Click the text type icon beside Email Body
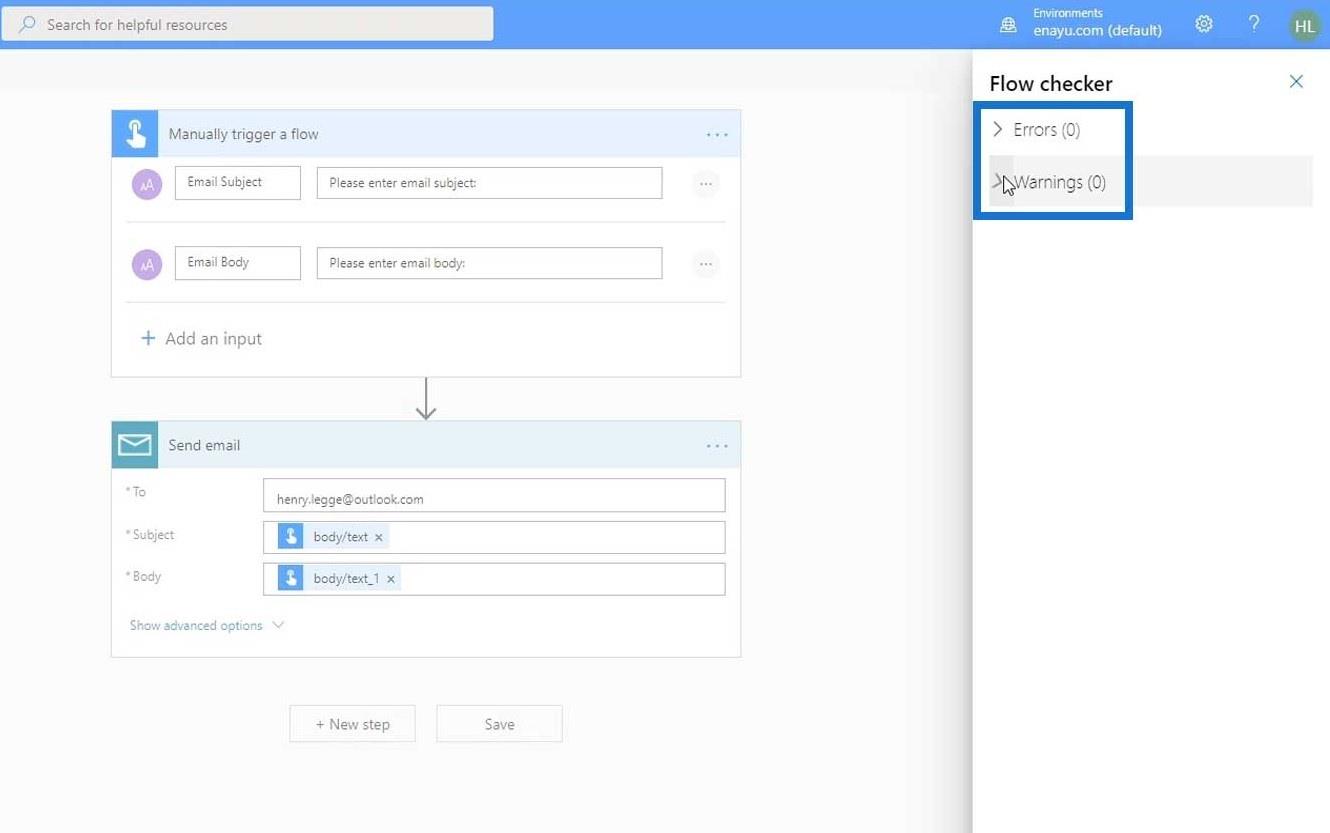 tap(147, 264)
